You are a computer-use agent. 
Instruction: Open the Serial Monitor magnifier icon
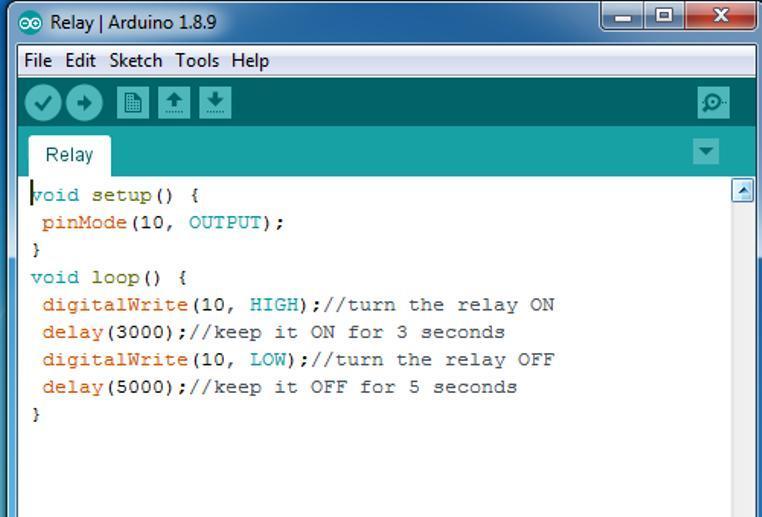click(x=713, y=103)
